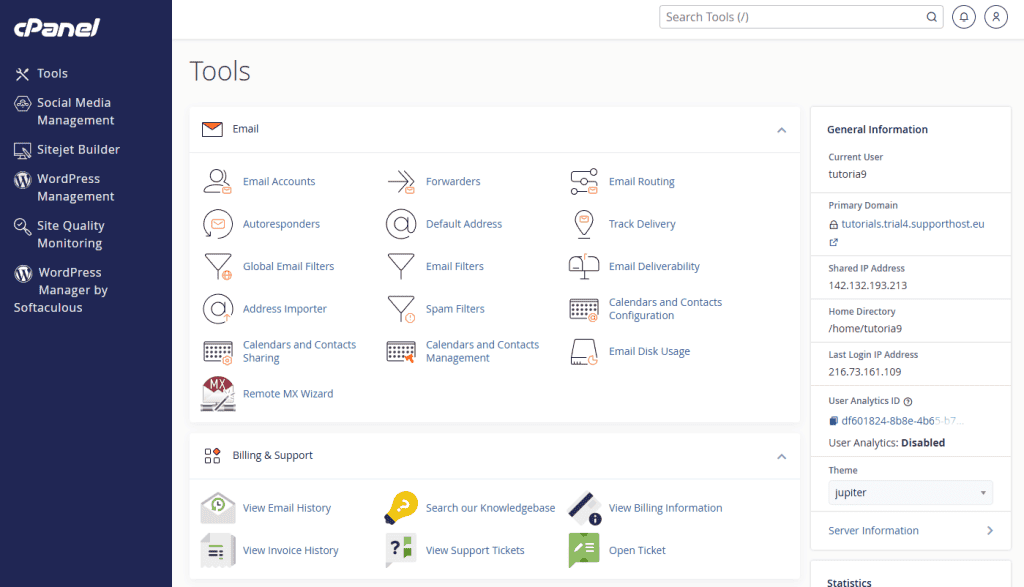Screen dimensions: 1024x587
Task: Click the Track Delivery icon
Action: point(584,224)
